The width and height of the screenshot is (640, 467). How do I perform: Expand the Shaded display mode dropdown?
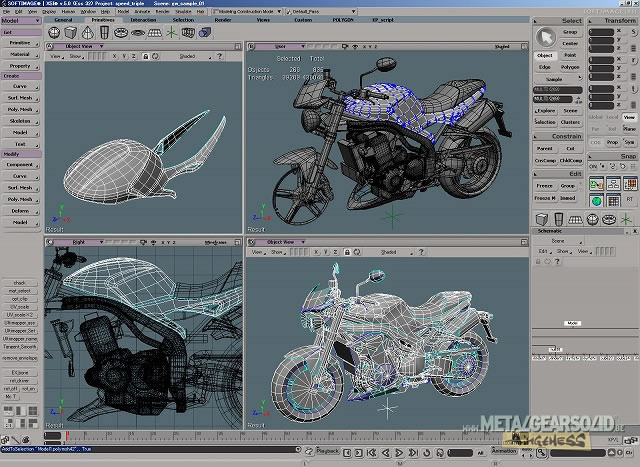point(191,56)
